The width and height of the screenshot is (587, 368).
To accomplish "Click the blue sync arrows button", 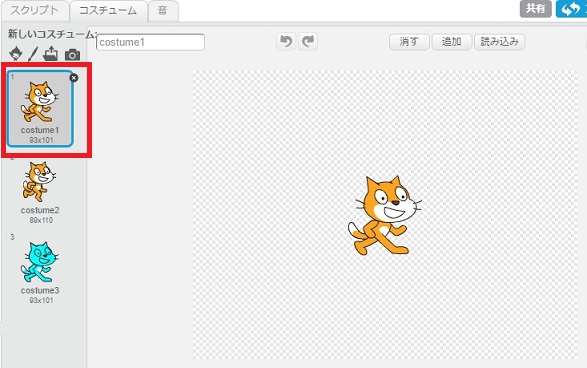I will (571, 9).
